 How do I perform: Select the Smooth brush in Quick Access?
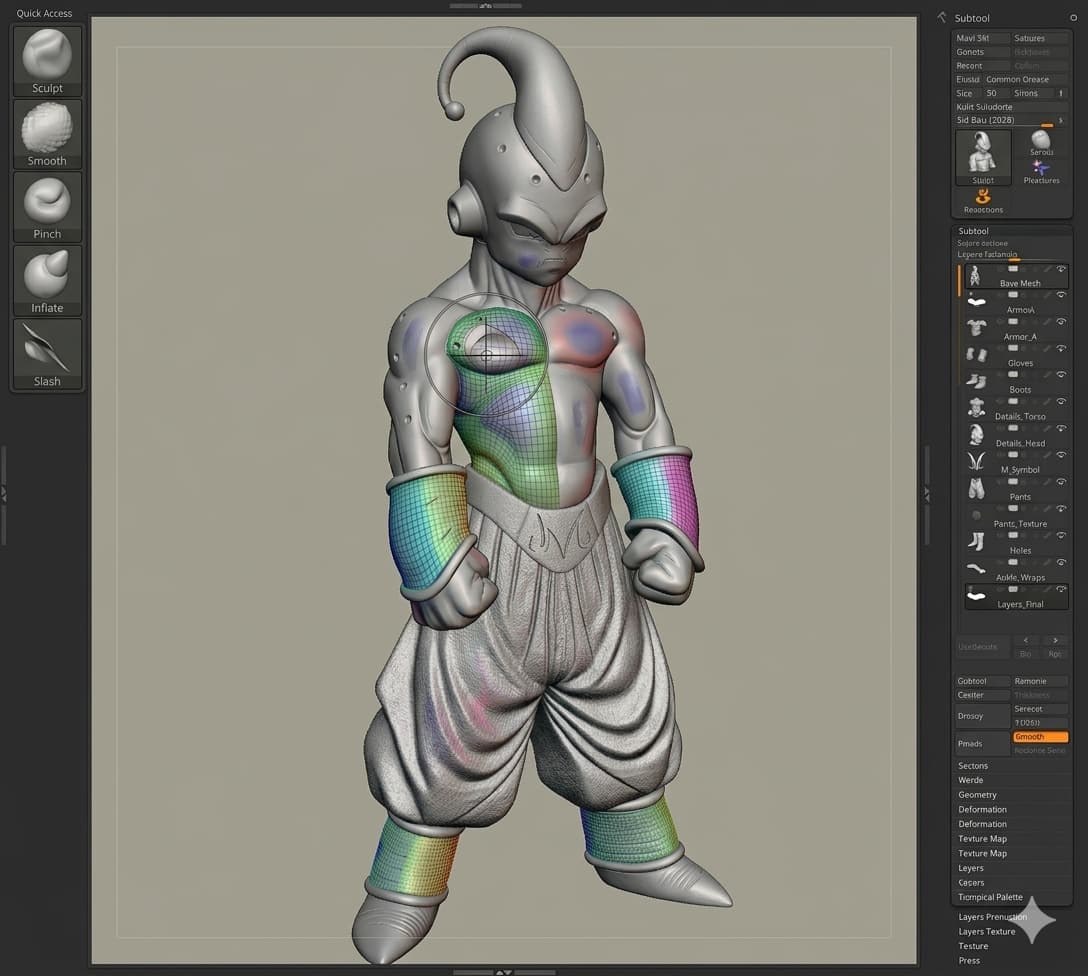point(47,134)
